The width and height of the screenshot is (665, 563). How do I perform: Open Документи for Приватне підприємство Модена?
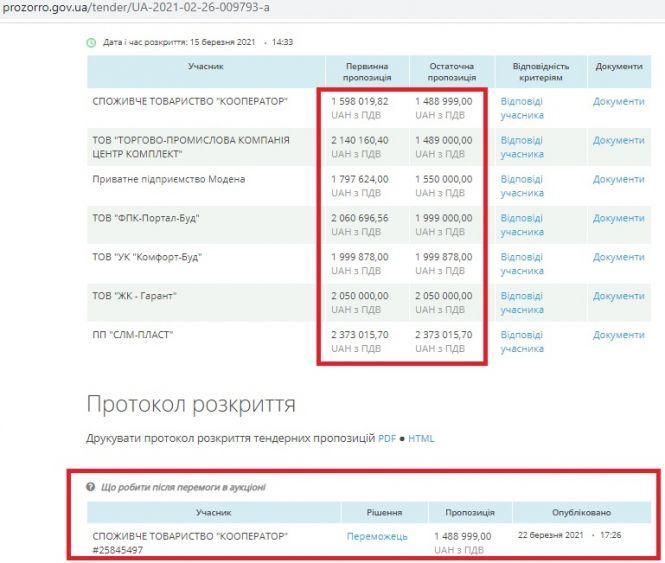(x=618, y=179)
